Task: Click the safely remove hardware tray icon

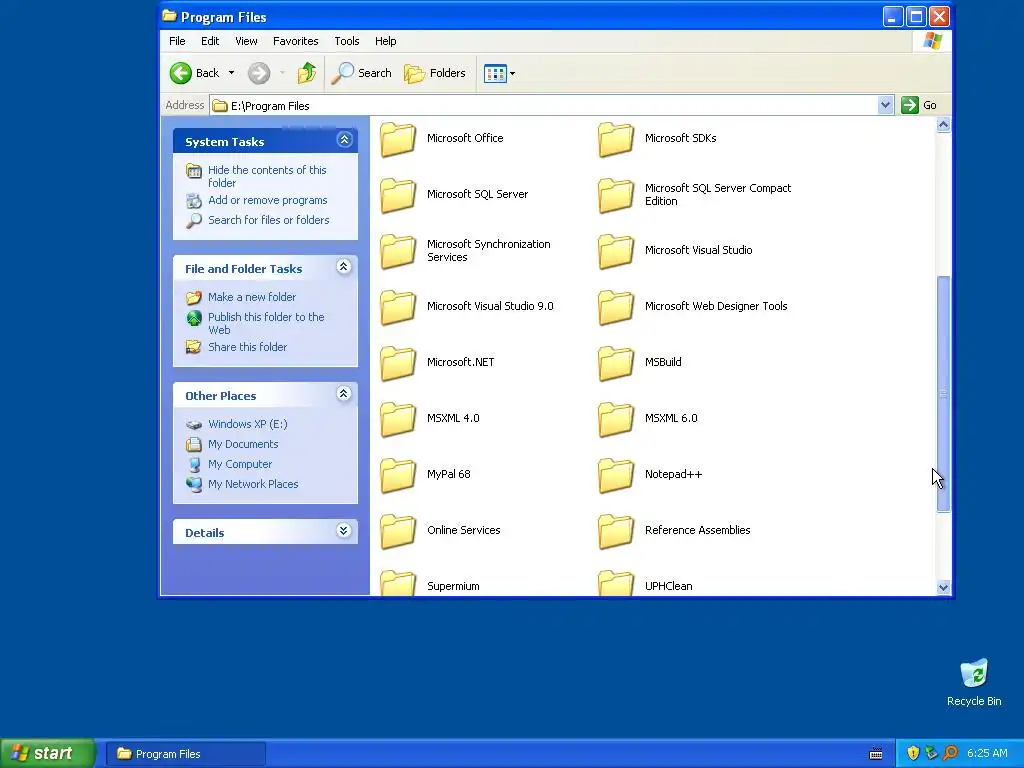Action: coord(931,753)
